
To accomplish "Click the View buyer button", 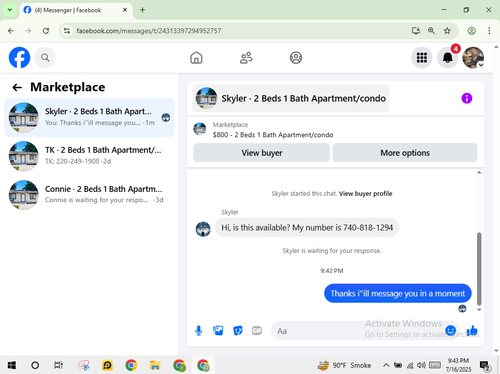I will coord(262,153).
